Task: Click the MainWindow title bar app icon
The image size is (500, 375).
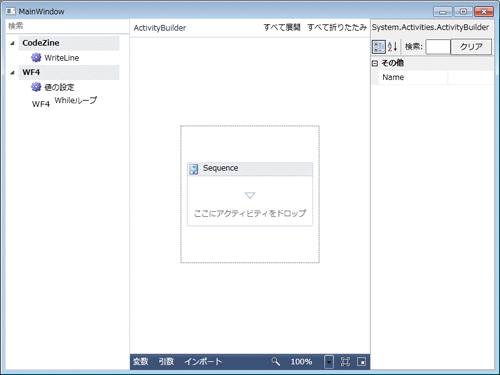Action: coord(11,11)
